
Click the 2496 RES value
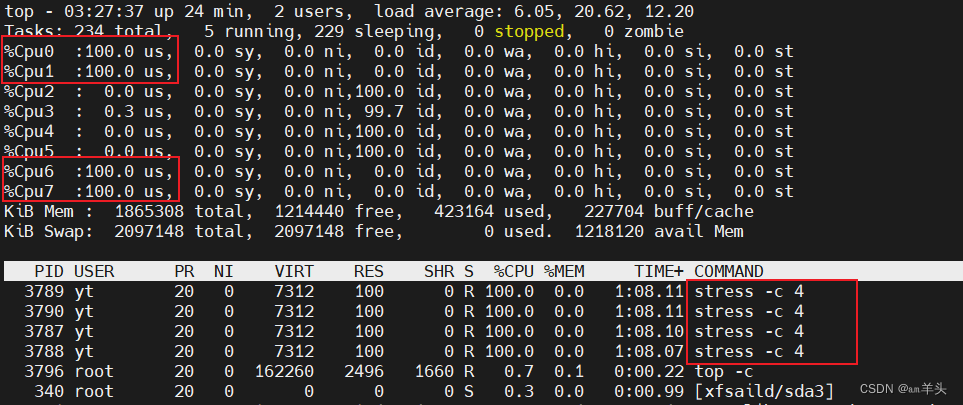click(364, 371)
